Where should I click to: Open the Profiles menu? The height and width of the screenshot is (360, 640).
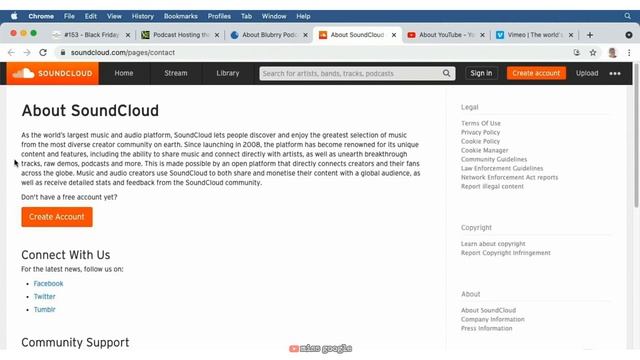219,16
